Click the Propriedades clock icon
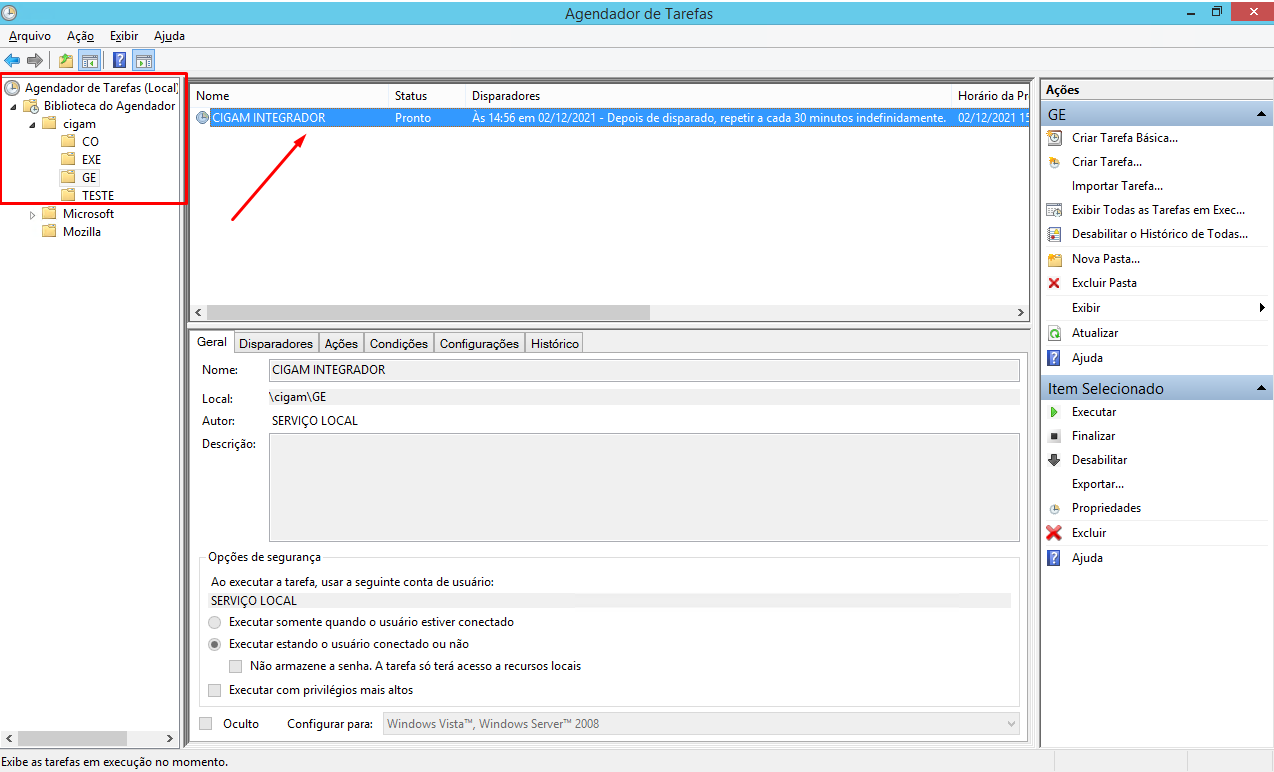This screenshot has height=772, width=1274. [x=1054, y=508]
